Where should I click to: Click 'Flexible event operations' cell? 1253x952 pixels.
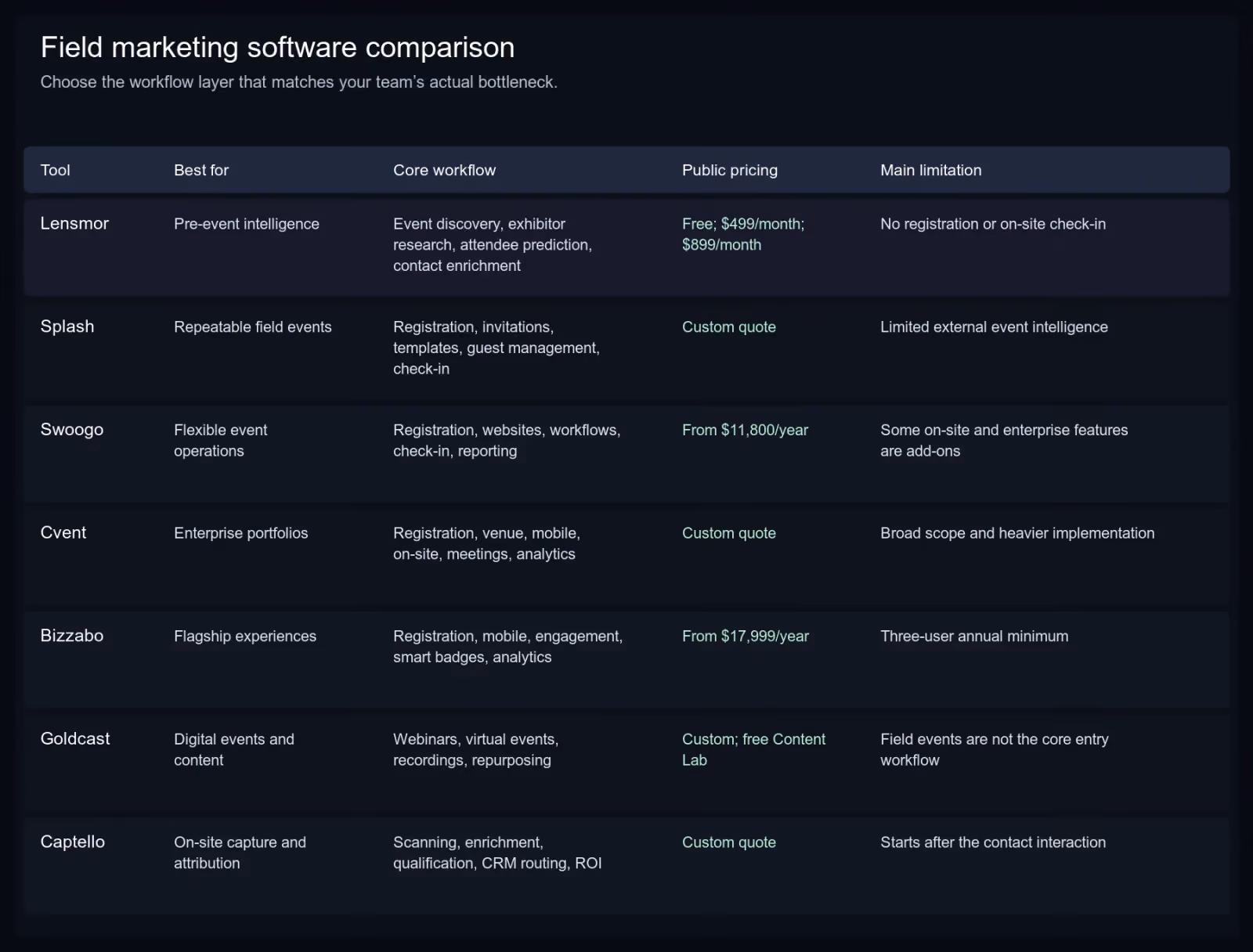point(221,440)
